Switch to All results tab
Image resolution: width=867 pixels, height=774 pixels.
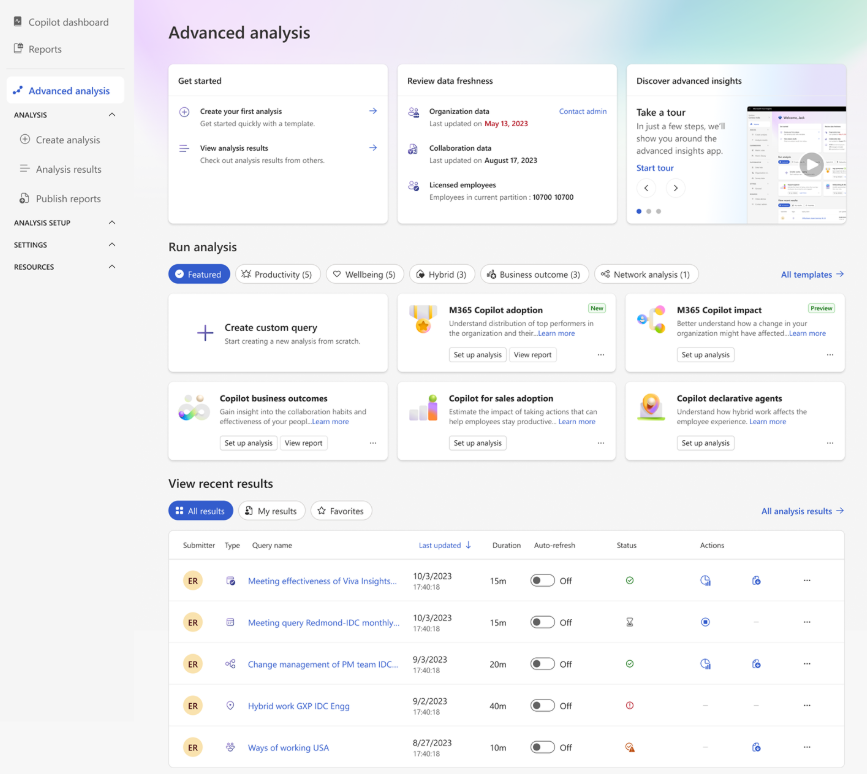(x=201, y=511)
